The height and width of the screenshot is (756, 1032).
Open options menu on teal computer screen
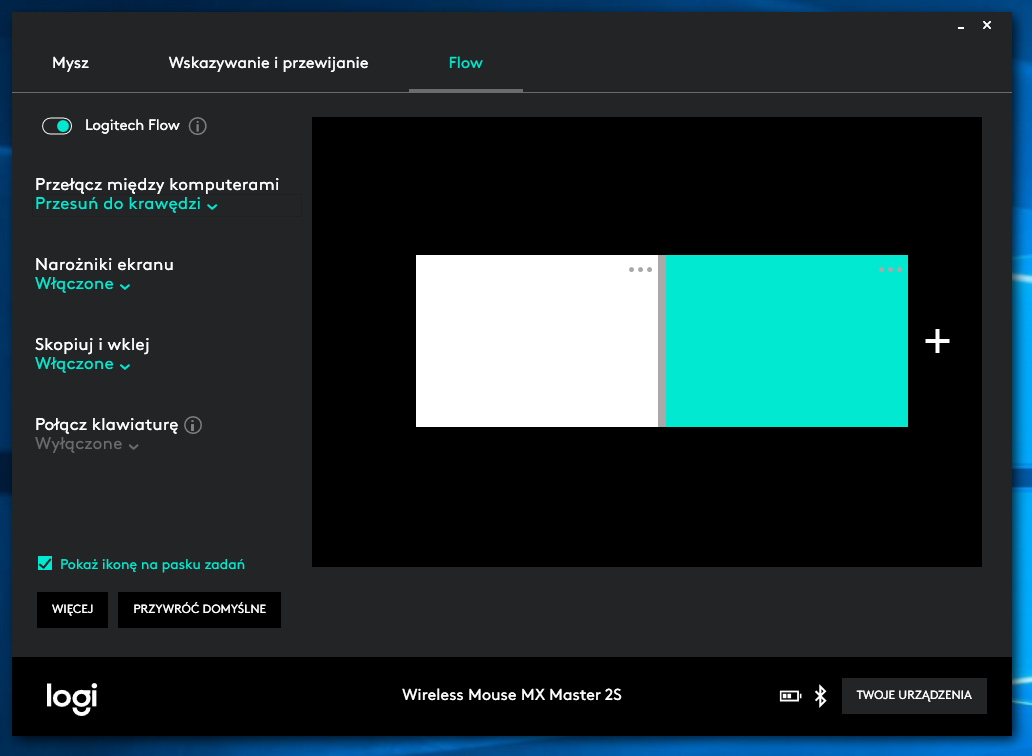tap(890, 270)
